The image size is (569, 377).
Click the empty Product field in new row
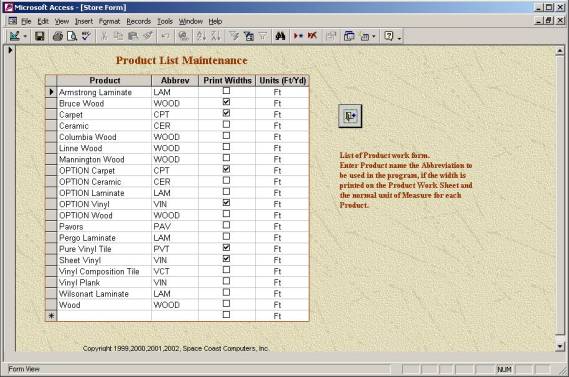(x=104, y=316)
